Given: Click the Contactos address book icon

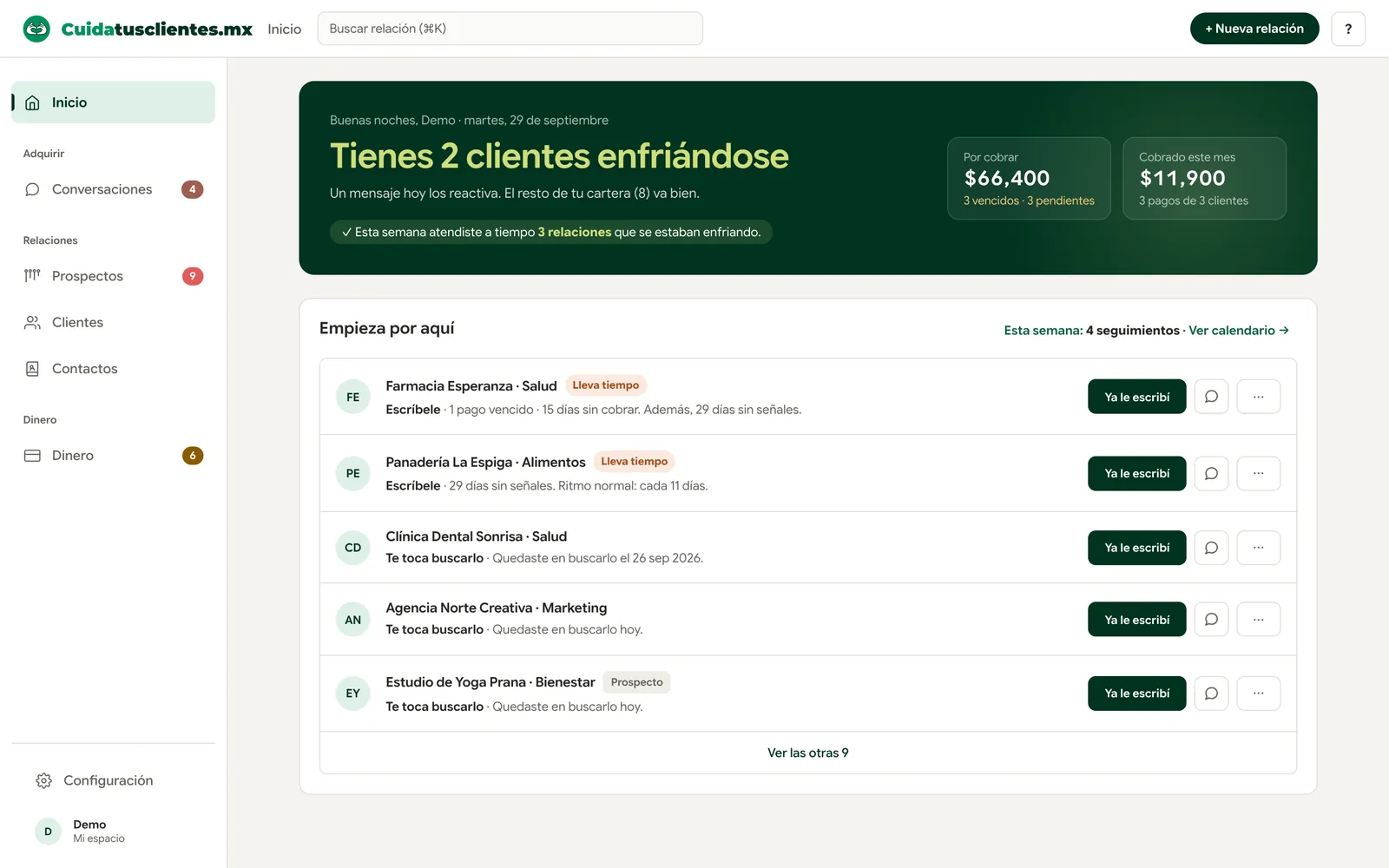Looking at the screenshot, I should pos(32,369).
